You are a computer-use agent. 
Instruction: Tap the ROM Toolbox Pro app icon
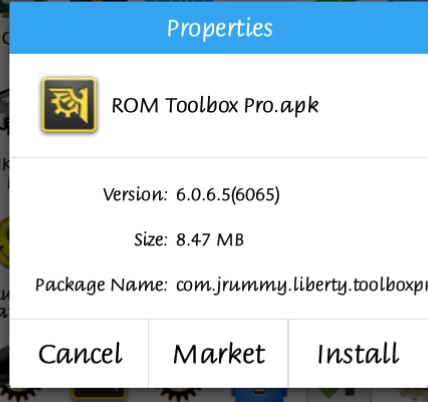coord(69,105)
